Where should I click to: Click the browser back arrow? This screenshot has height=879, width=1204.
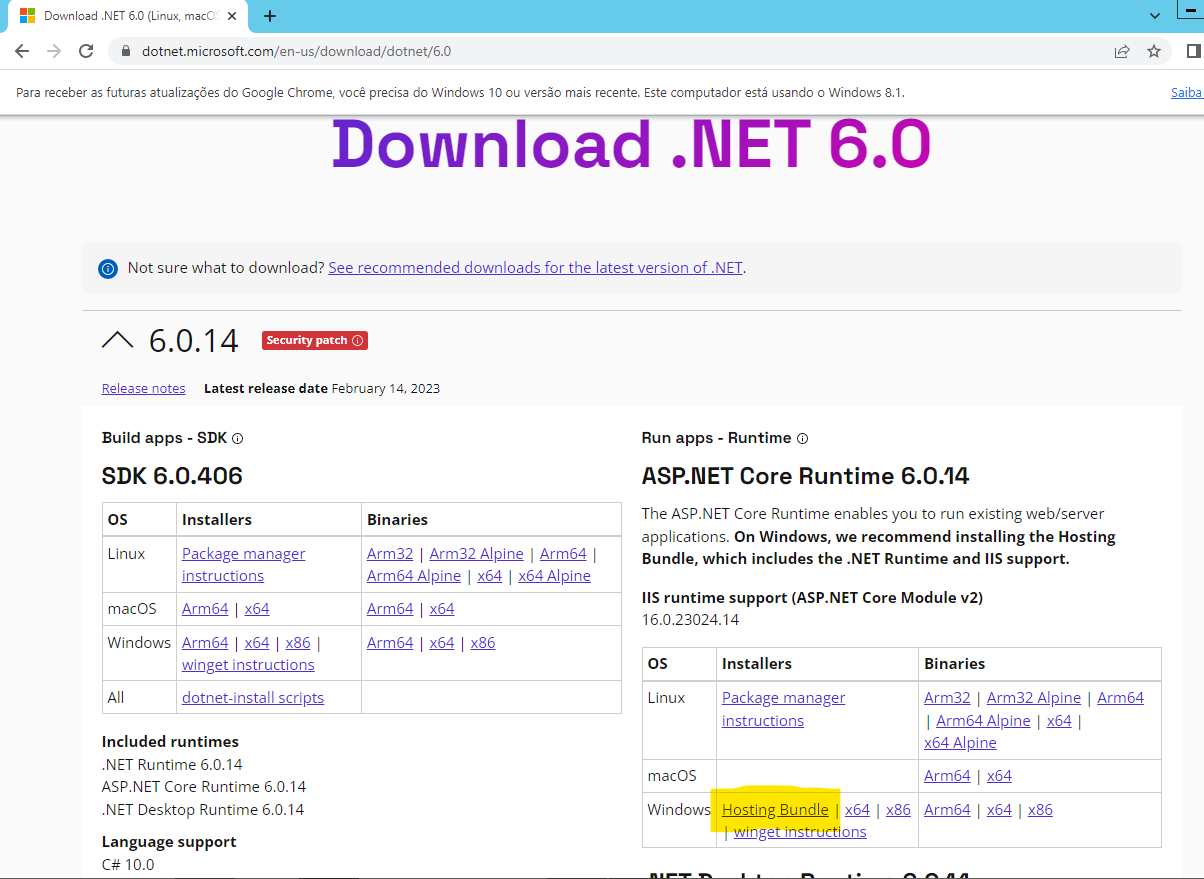pyautogui.click(x=22, y=51)
